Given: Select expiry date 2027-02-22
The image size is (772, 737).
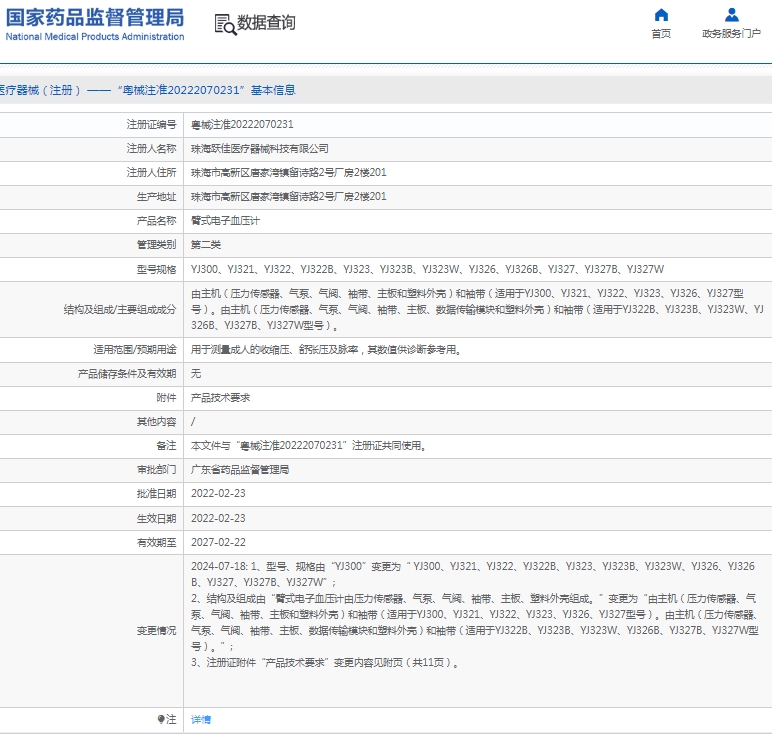Looking at the screenshot, I should [218, 543].
